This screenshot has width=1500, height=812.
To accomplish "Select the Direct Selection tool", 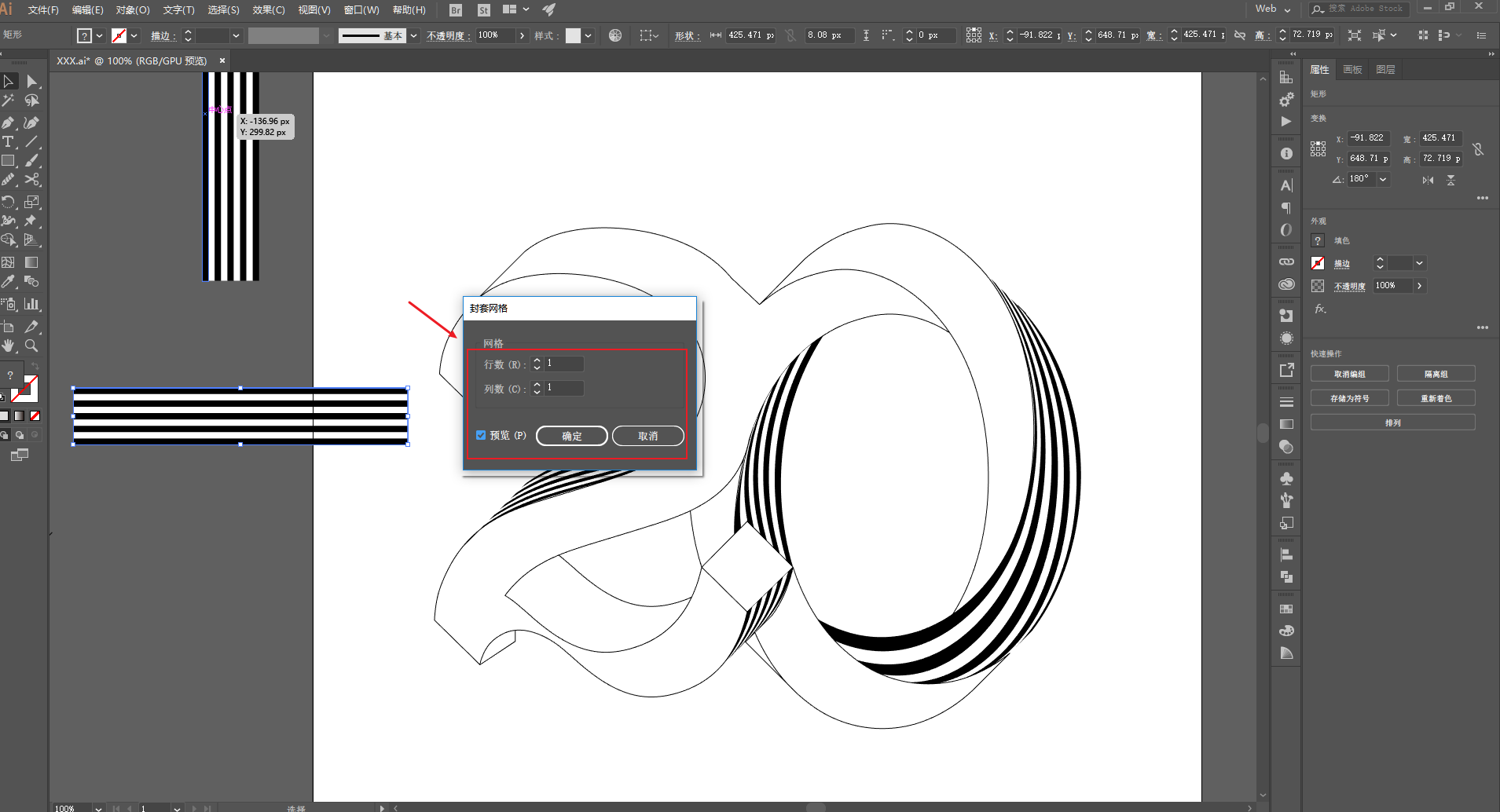I will (x=31, y=81).
